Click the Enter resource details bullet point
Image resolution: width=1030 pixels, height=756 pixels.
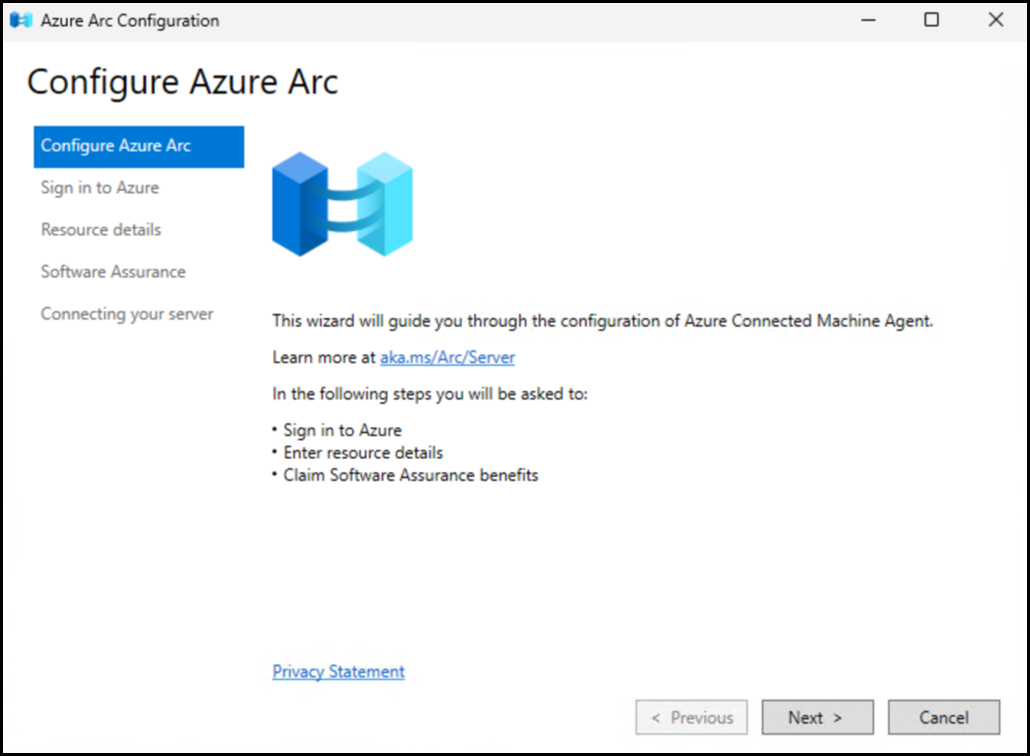click(x=363, y=453)
